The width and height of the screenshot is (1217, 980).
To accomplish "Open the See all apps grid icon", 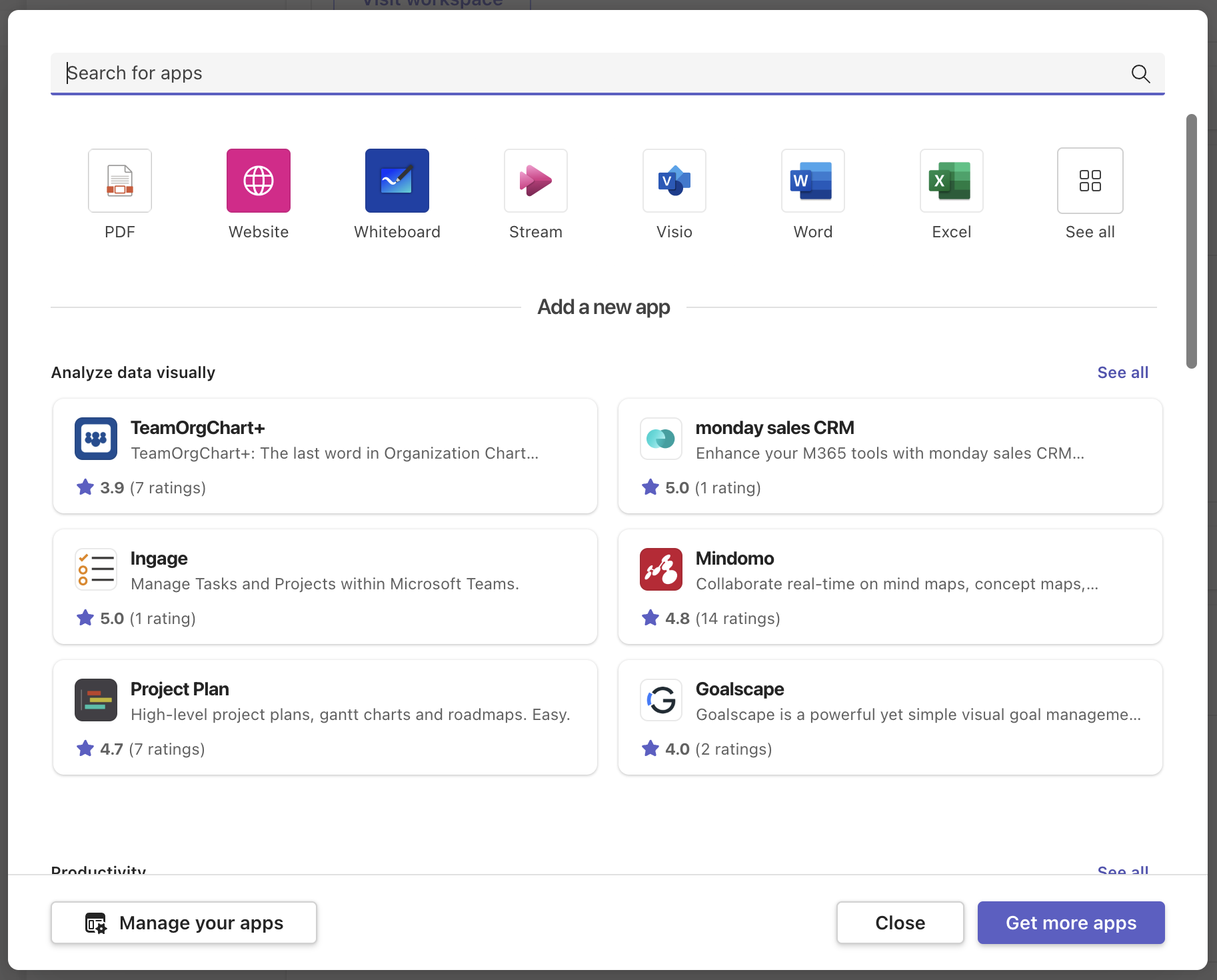I will point(1090,181).
